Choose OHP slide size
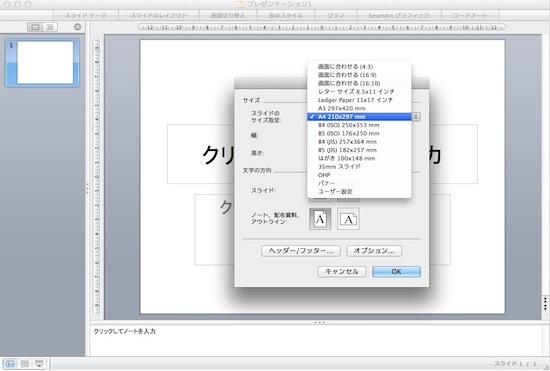This screenshot has height=371, width=550. click(359, 175)
